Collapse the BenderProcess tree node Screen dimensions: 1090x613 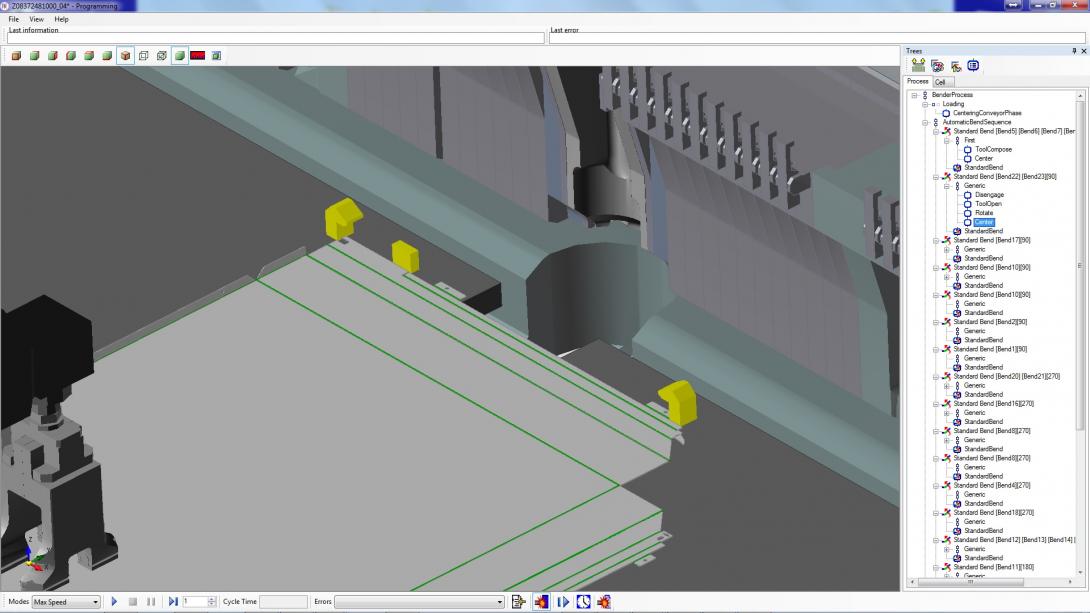(x=913, y=95)
